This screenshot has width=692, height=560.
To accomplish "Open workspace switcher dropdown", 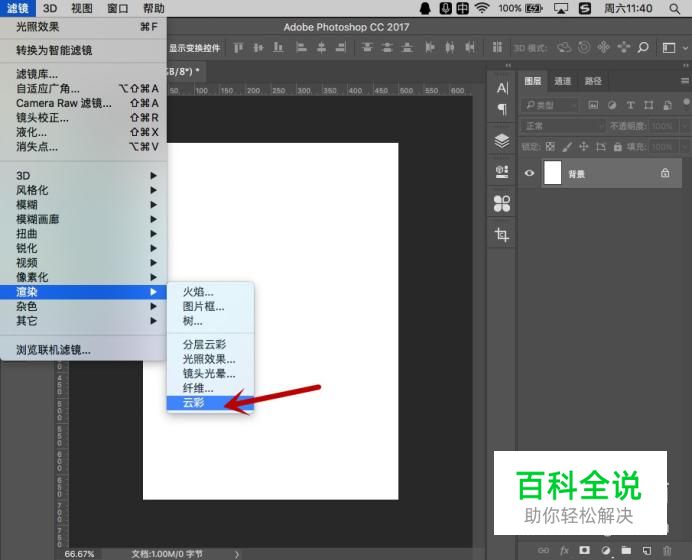I will point(675,47).
